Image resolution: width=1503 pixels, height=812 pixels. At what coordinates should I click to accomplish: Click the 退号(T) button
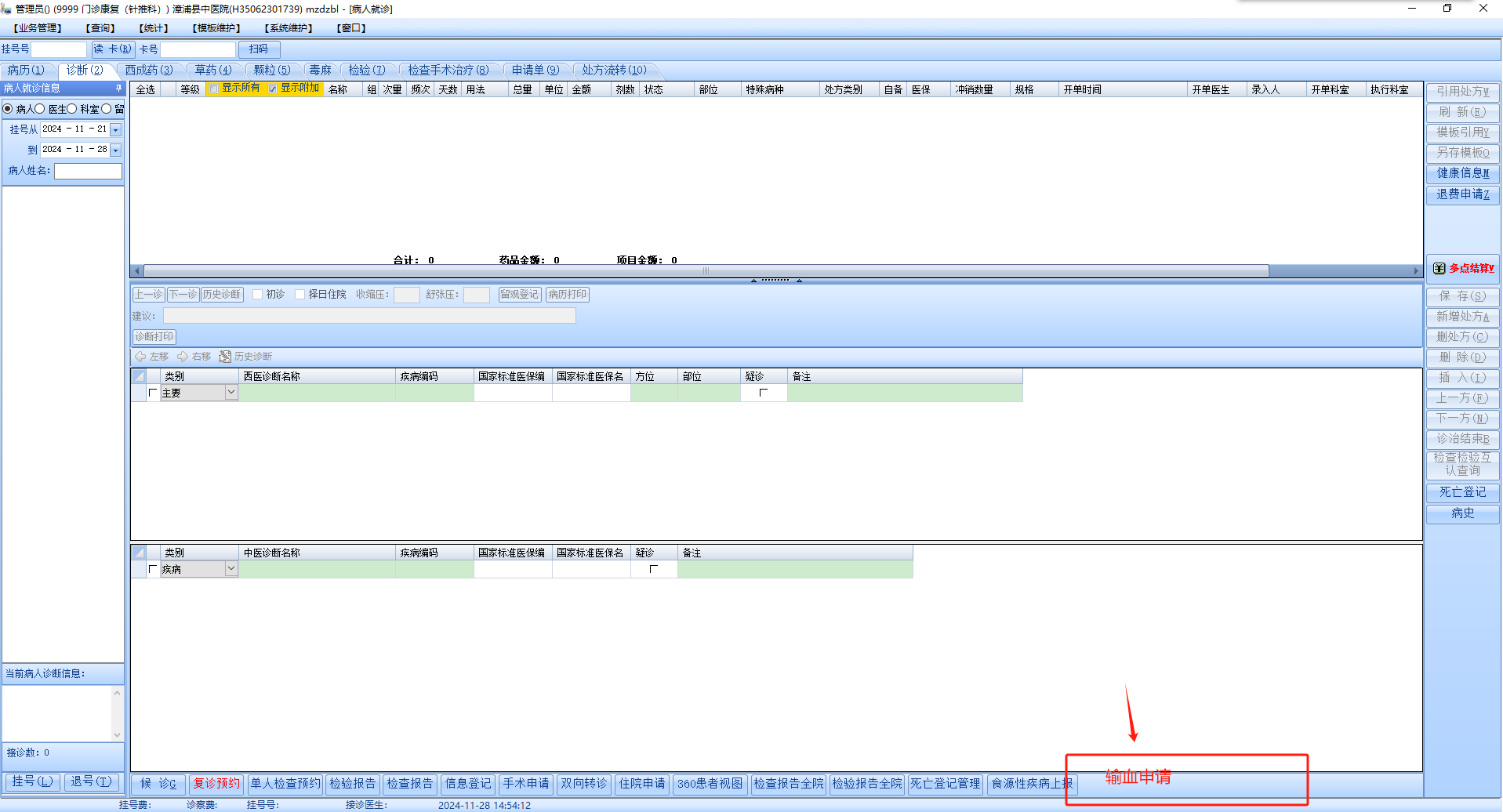91,781
